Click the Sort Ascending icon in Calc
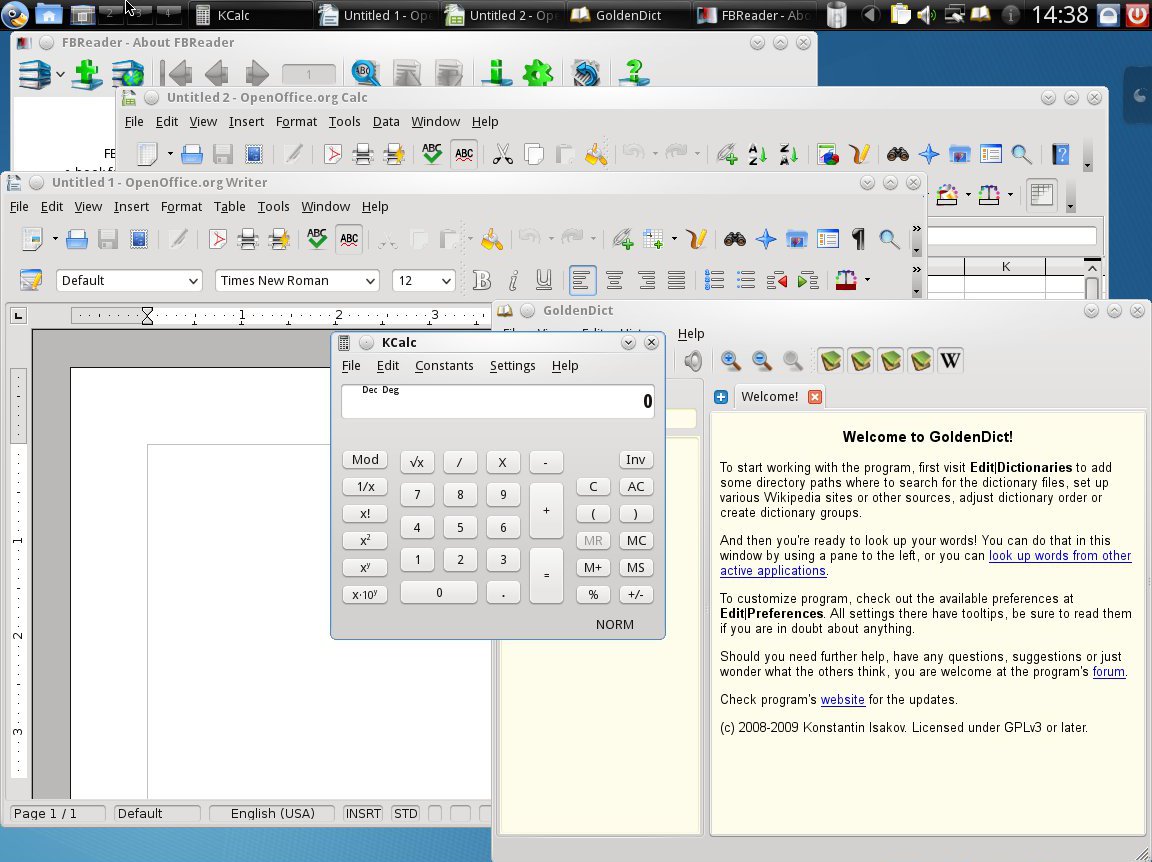Screen dimensions: 1152x862 point(758,154)
